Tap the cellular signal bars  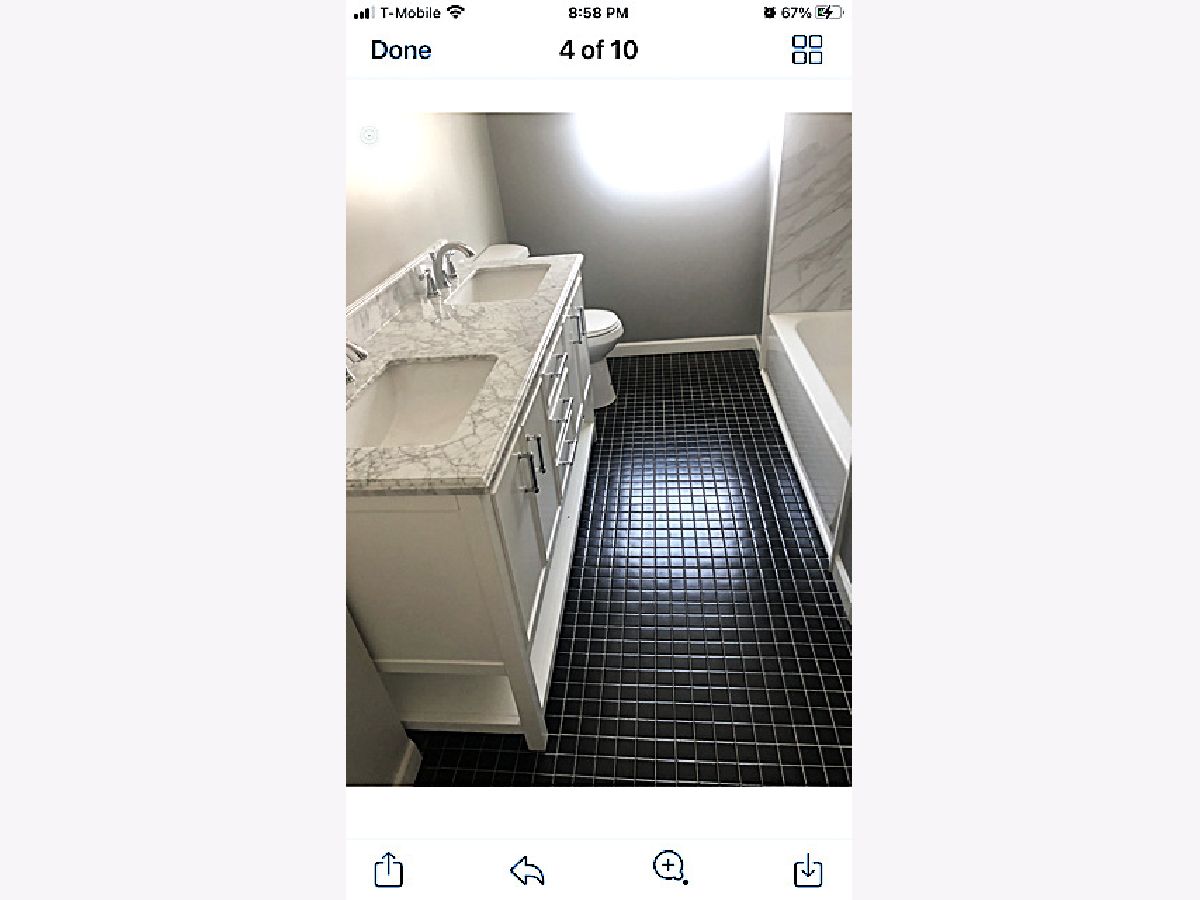tap(363, 14)
